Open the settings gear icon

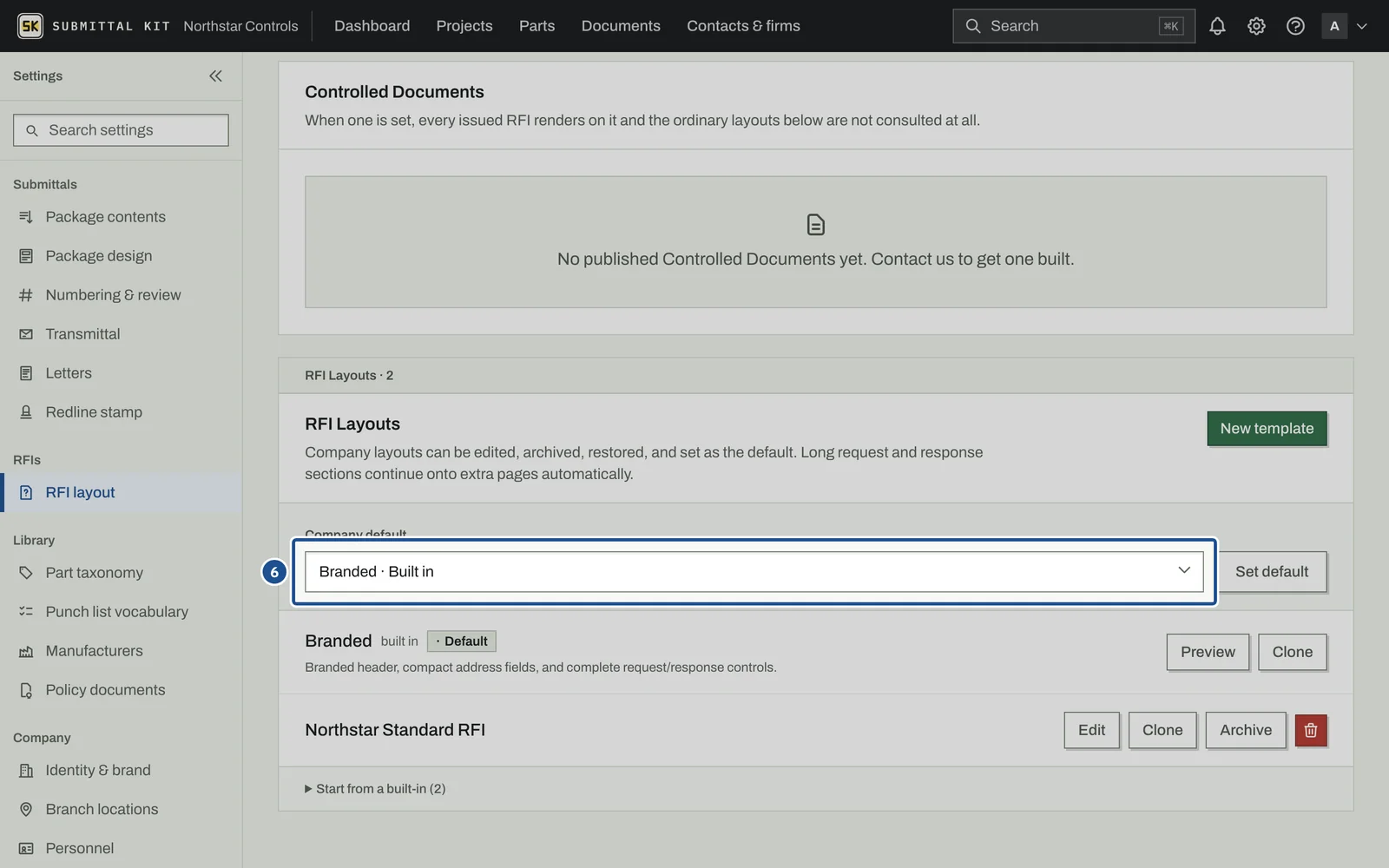[1256, 26]
